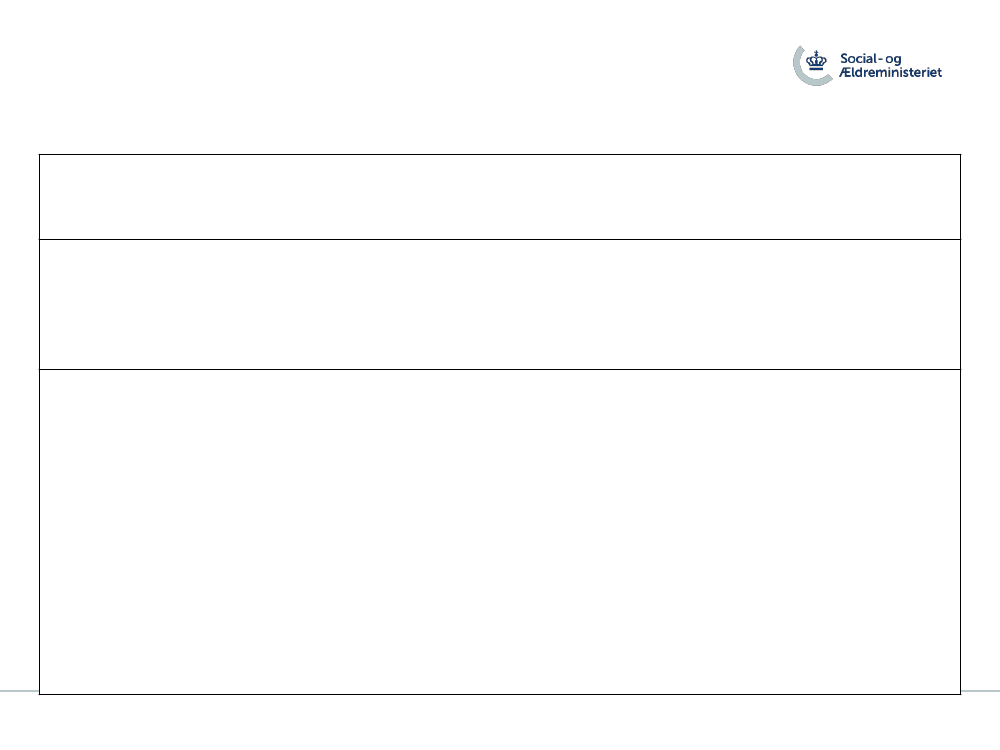Click divider line between middle and bottom rows
This screenshot has height=750, width=1000.
point(500,369)
